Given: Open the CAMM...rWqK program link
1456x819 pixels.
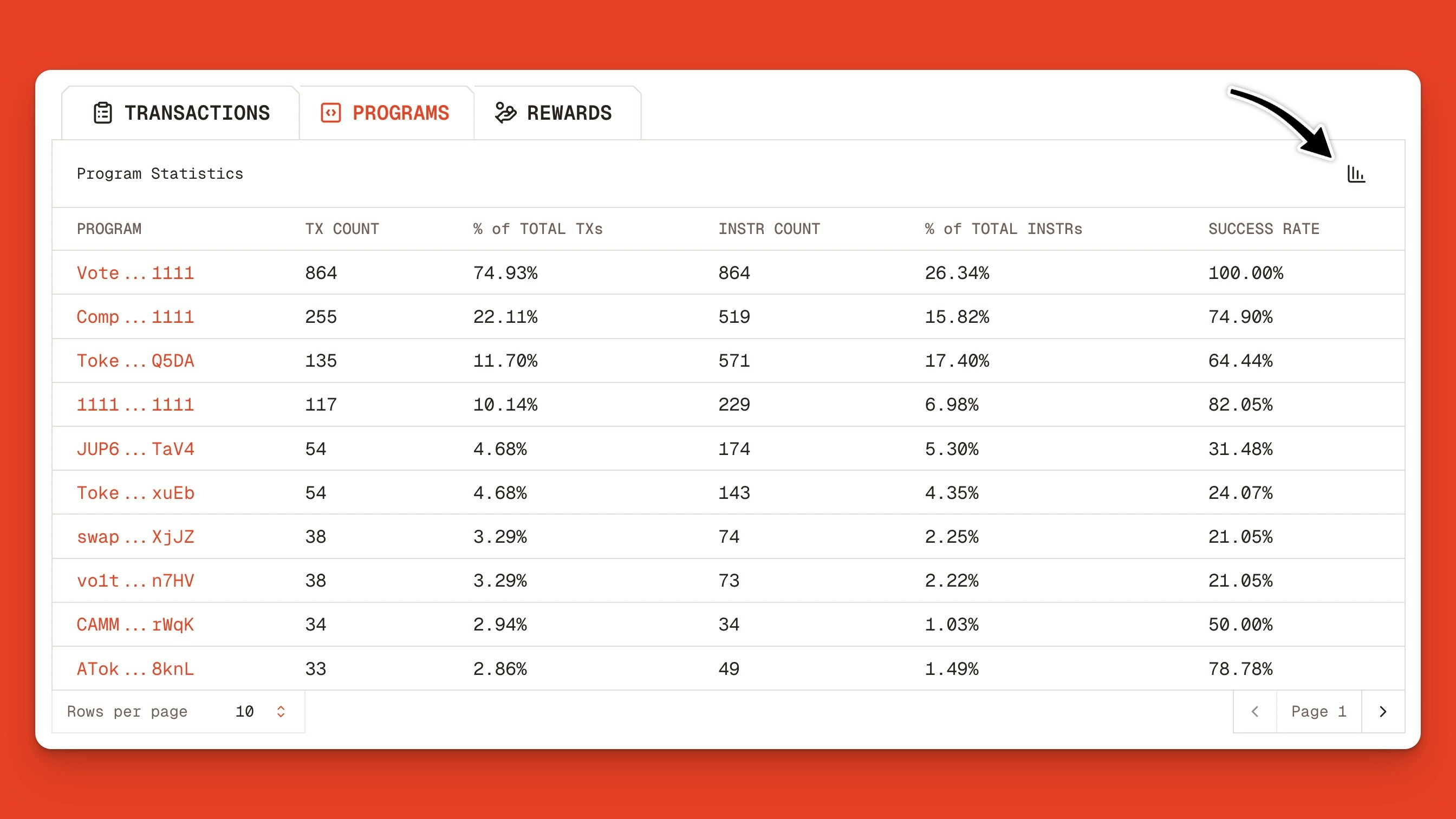Looking at the screenshot, I should 135,625.
